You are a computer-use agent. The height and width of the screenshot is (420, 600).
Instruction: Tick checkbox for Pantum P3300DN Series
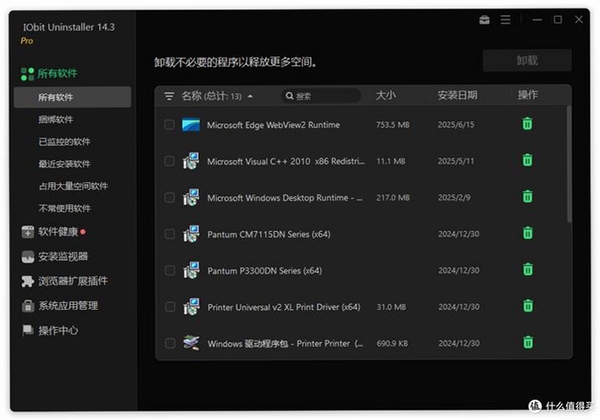coord(170,270)
